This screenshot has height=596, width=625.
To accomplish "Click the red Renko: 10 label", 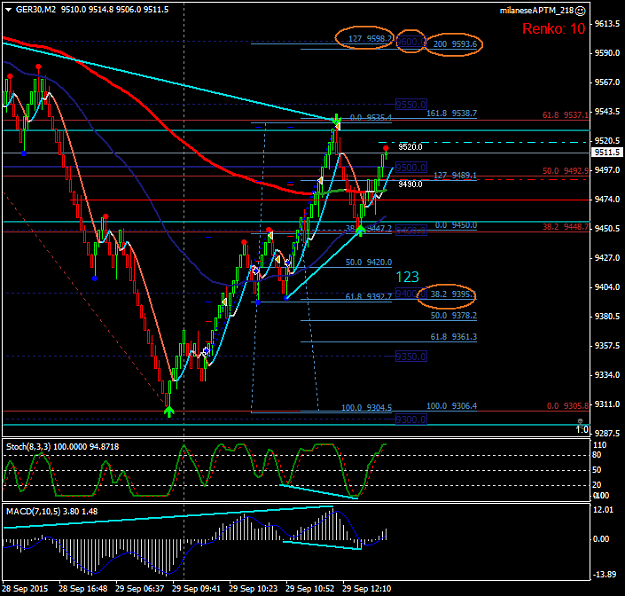I will [x=553, y=29].
